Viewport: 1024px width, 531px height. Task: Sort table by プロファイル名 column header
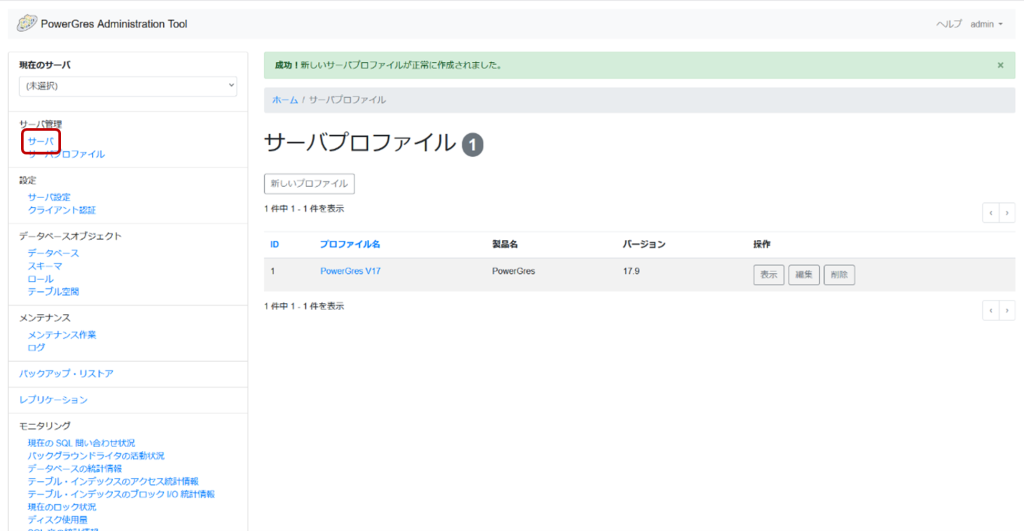tap(350, 244)
